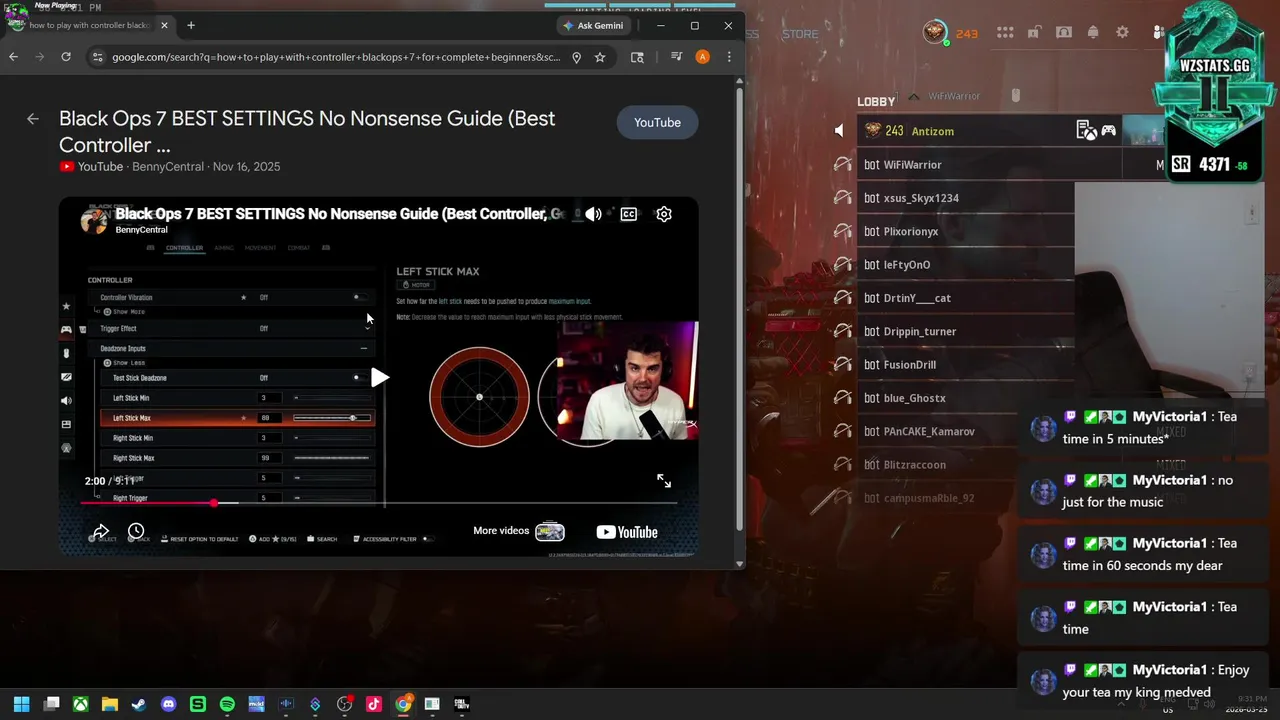Open STORE tab in game menu
1280x720 pixels.
tap(800, 34)
